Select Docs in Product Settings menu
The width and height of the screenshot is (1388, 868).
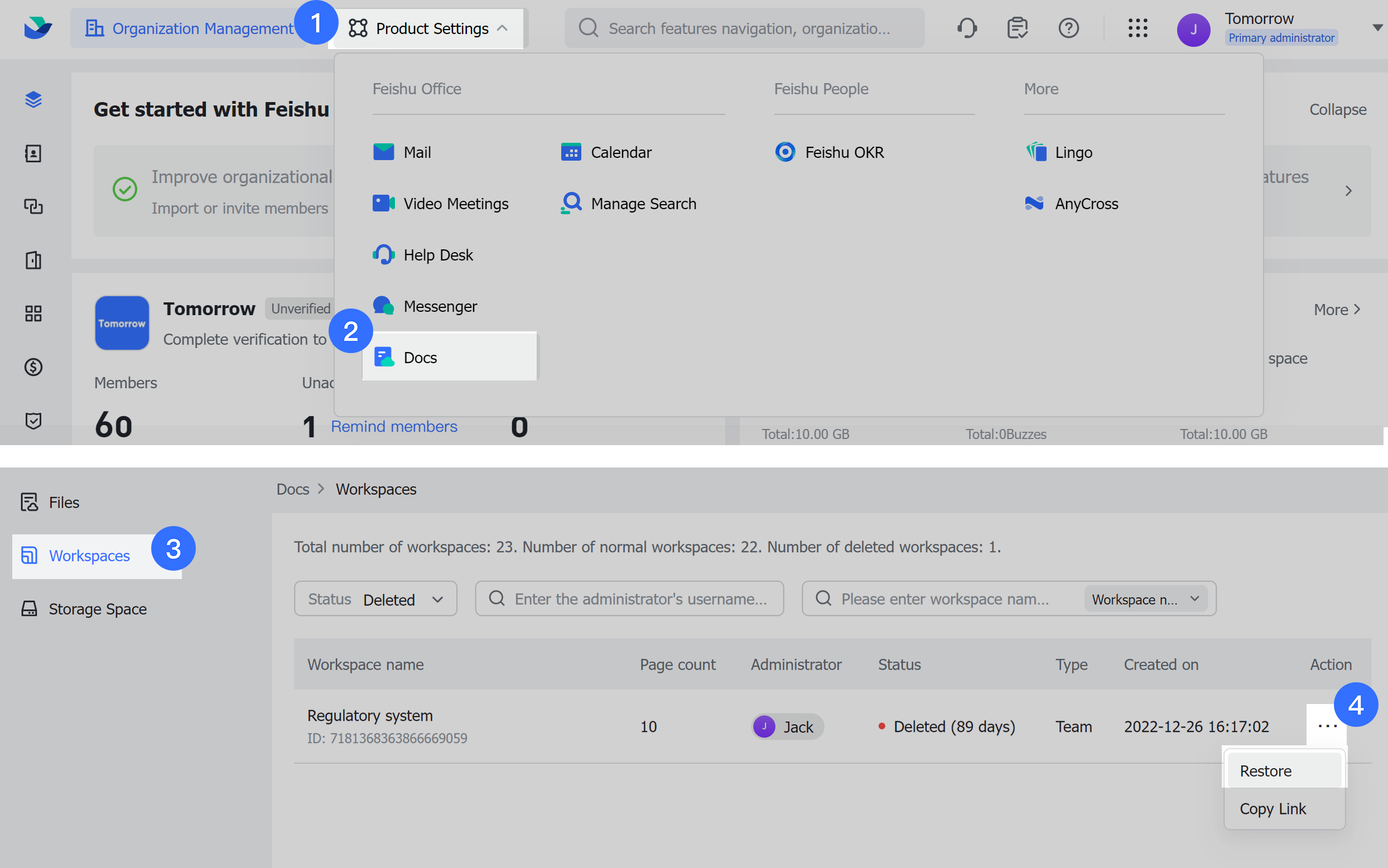click(x=450, y=357)
